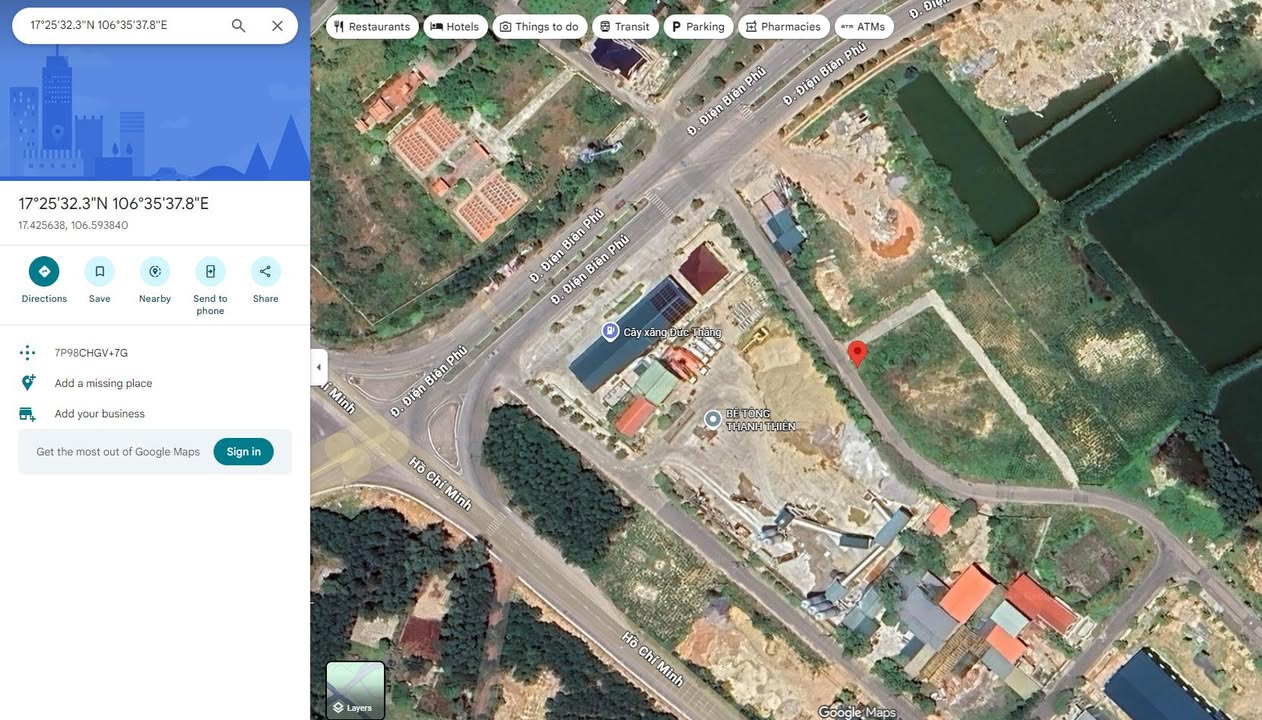Send location to phone
Viewport: 1262px width, 720px height.
pyautogui.click(x=210, y=272)
